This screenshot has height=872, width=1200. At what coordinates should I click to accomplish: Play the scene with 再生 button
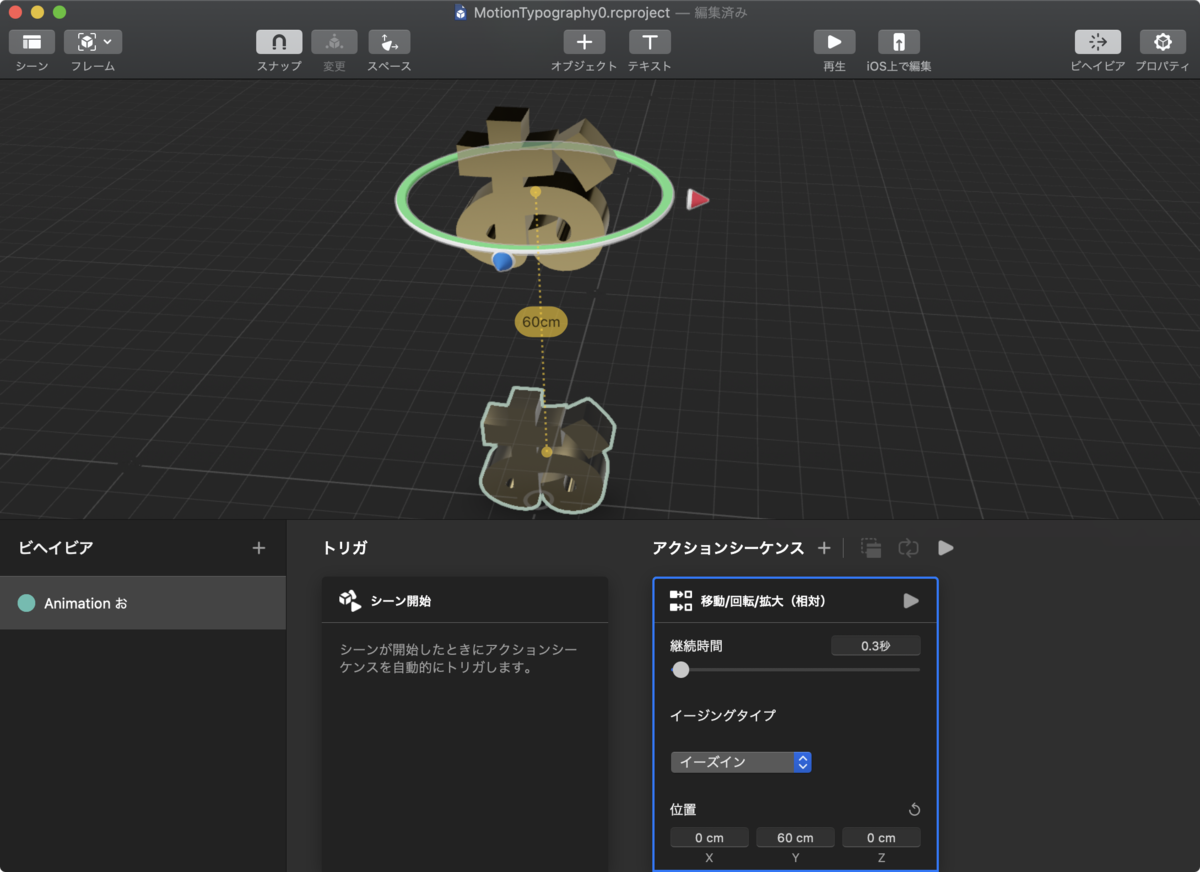[834, 42]
